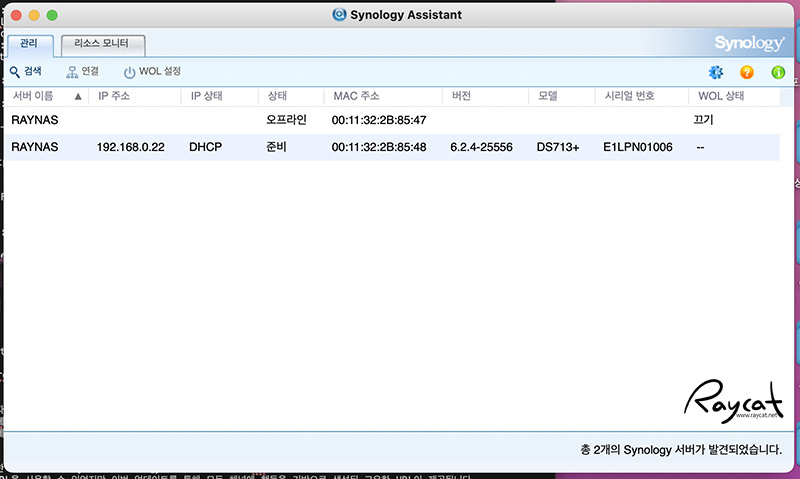Sort by IP 주소 column header
The height and width of the screenshot is (479, 800).
114,96
